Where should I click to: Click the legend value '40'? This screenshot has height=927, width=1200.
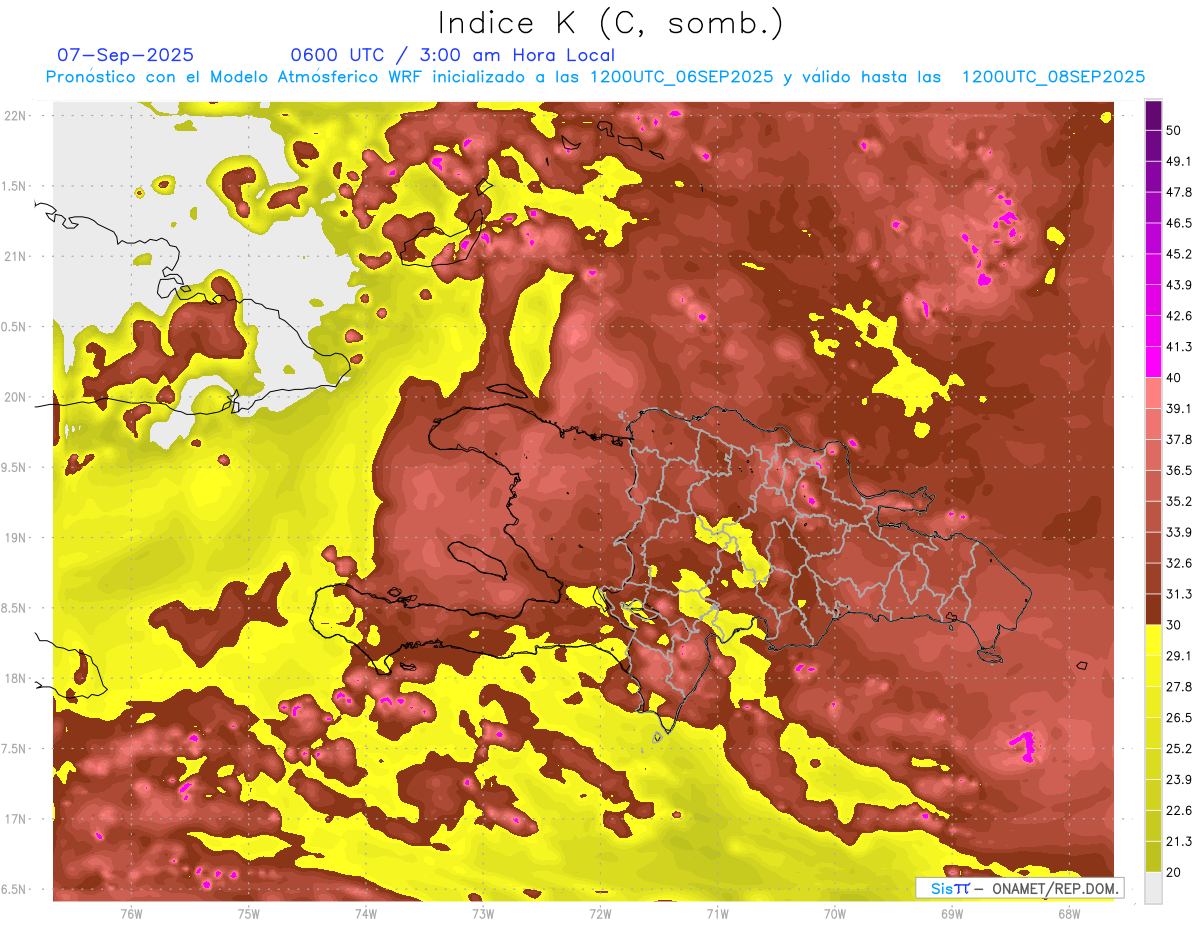(1174, 378)
